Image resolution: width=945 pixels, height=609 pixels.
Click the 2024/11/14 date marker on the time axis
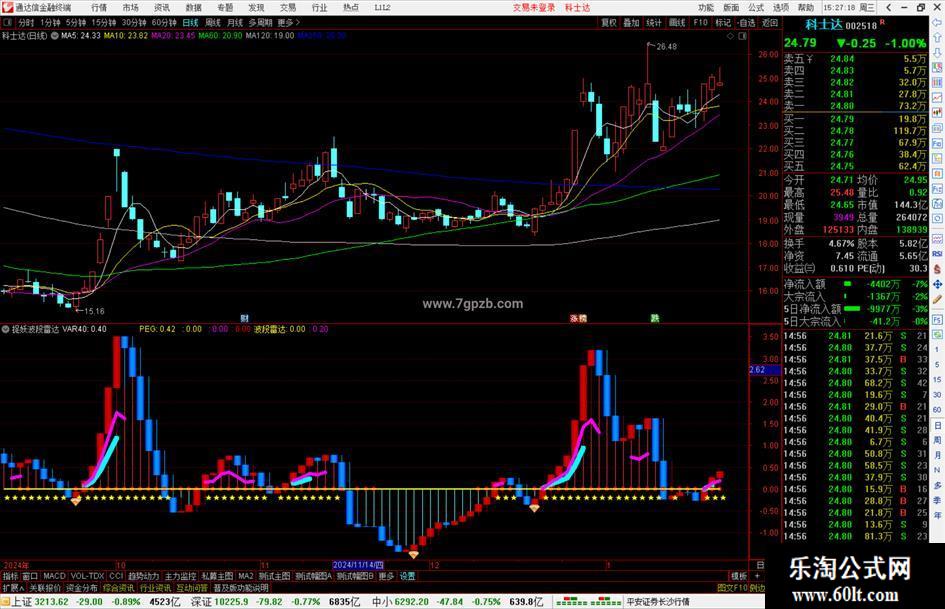(358, 565)
